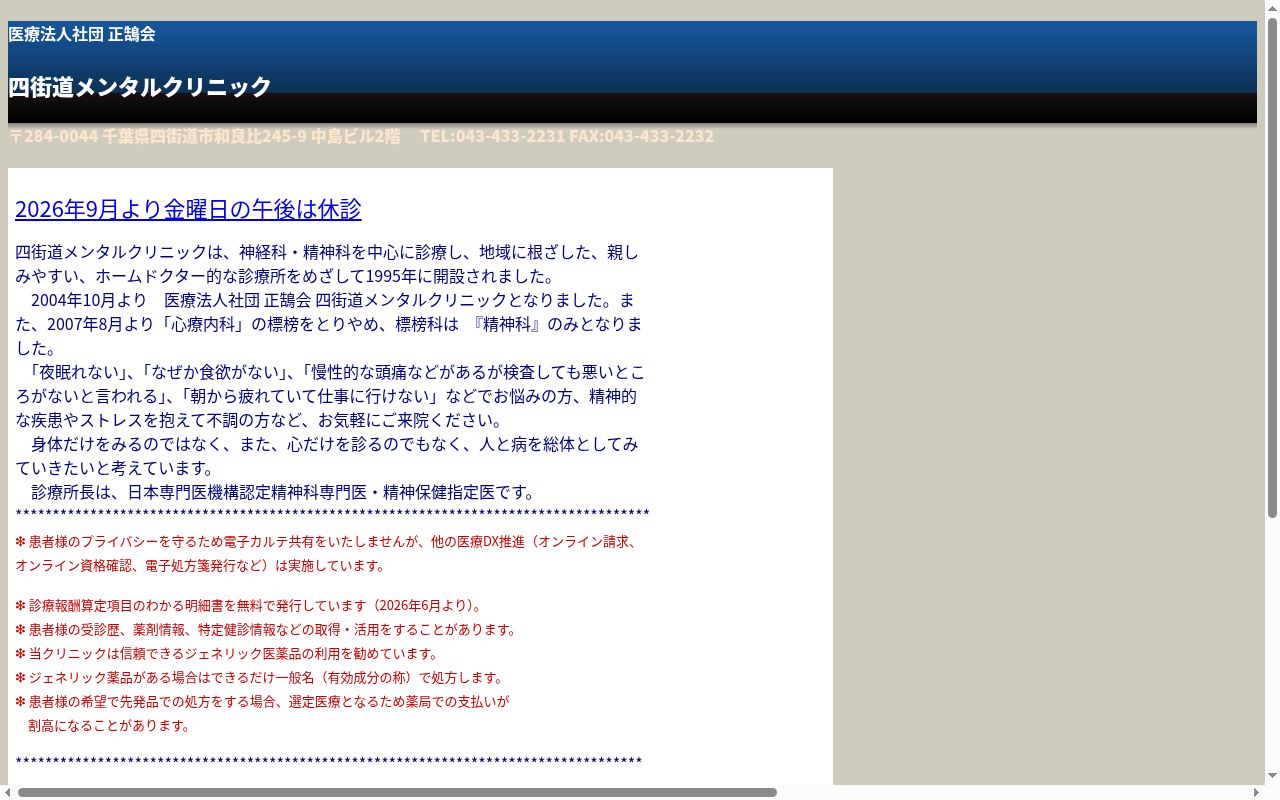Click the red notice 患者様のプライバシーを守るため

(x=326, y=554)
